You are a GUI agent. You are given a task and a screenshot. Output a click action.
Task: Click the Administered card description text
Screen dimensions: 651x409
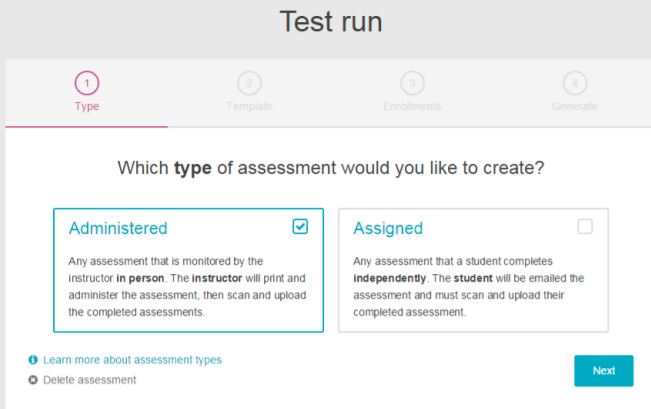pyautogui.click(x=187, y=286)
